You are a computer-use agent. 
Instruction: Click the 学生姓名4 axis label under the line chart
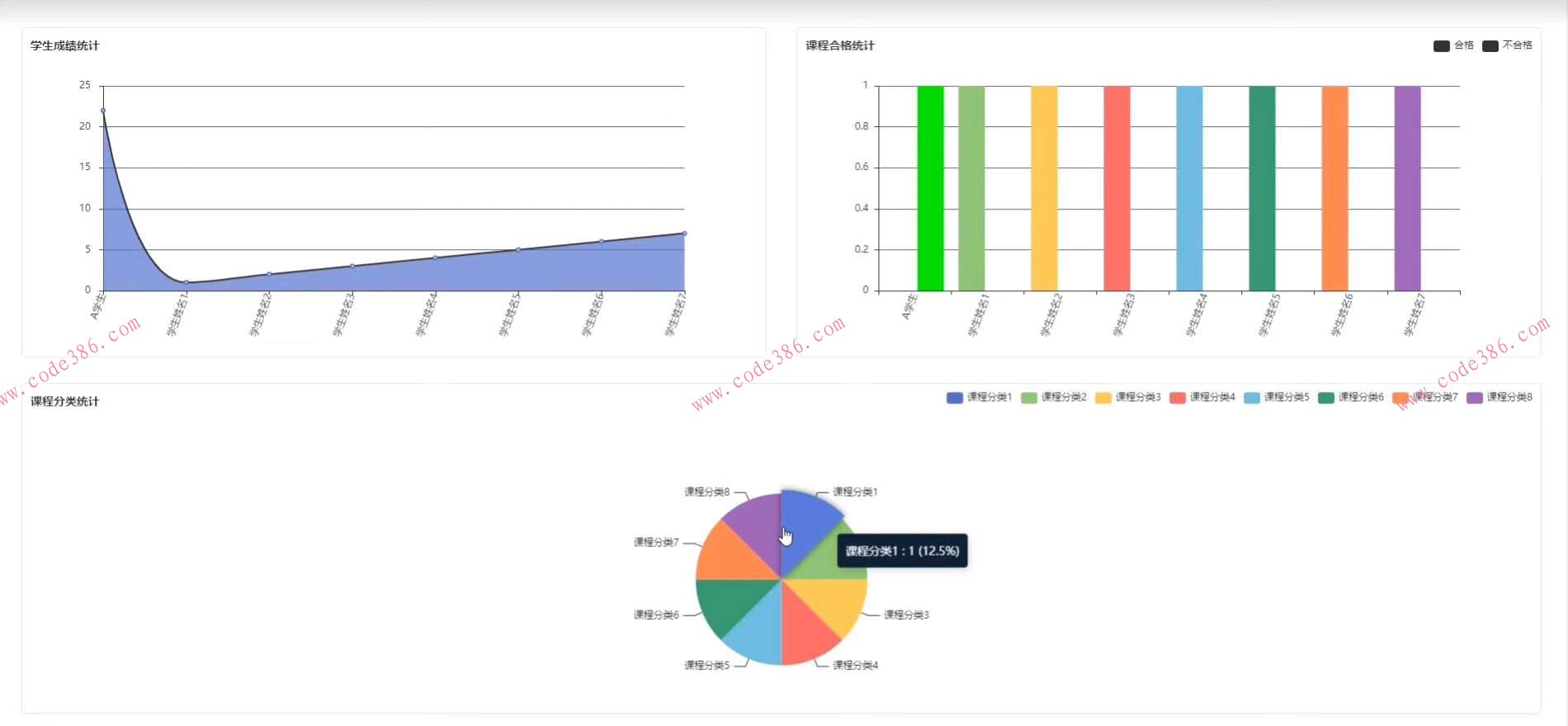426,314
